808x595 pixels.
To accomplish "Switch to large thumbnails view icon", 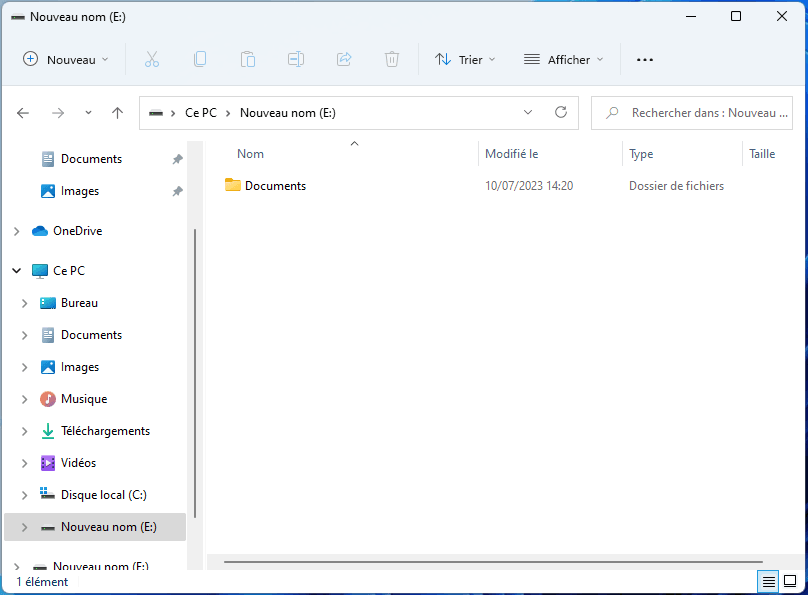I will (790, 582).
